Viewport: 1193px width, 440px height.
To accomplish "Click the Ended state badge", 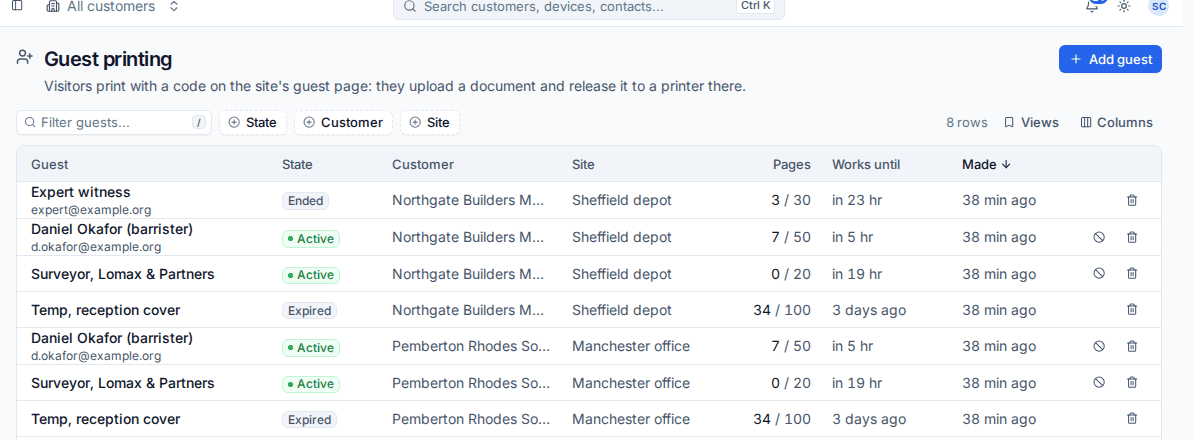I will [305, 201].
